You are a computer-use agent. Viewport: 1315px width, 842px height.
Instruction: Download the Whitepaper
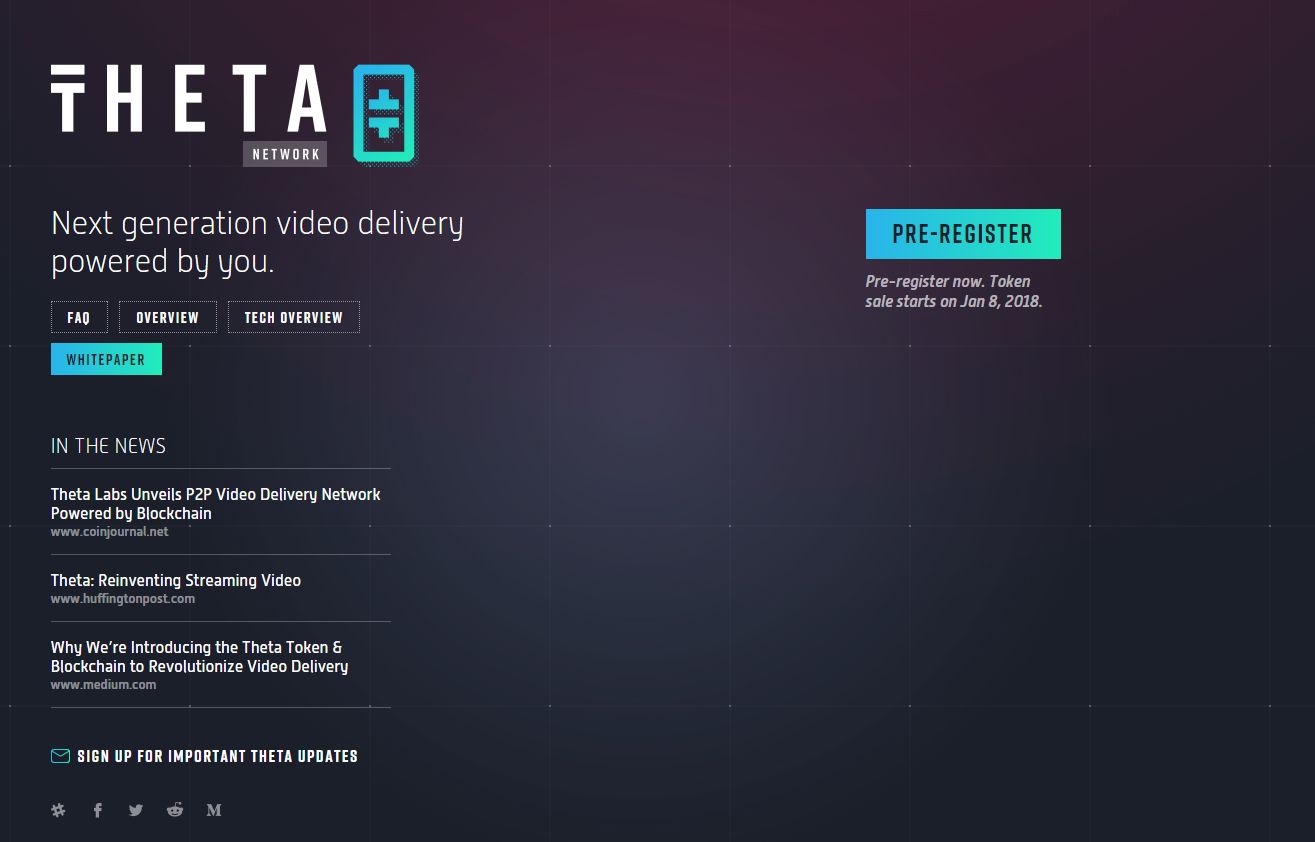pos(106,359)
